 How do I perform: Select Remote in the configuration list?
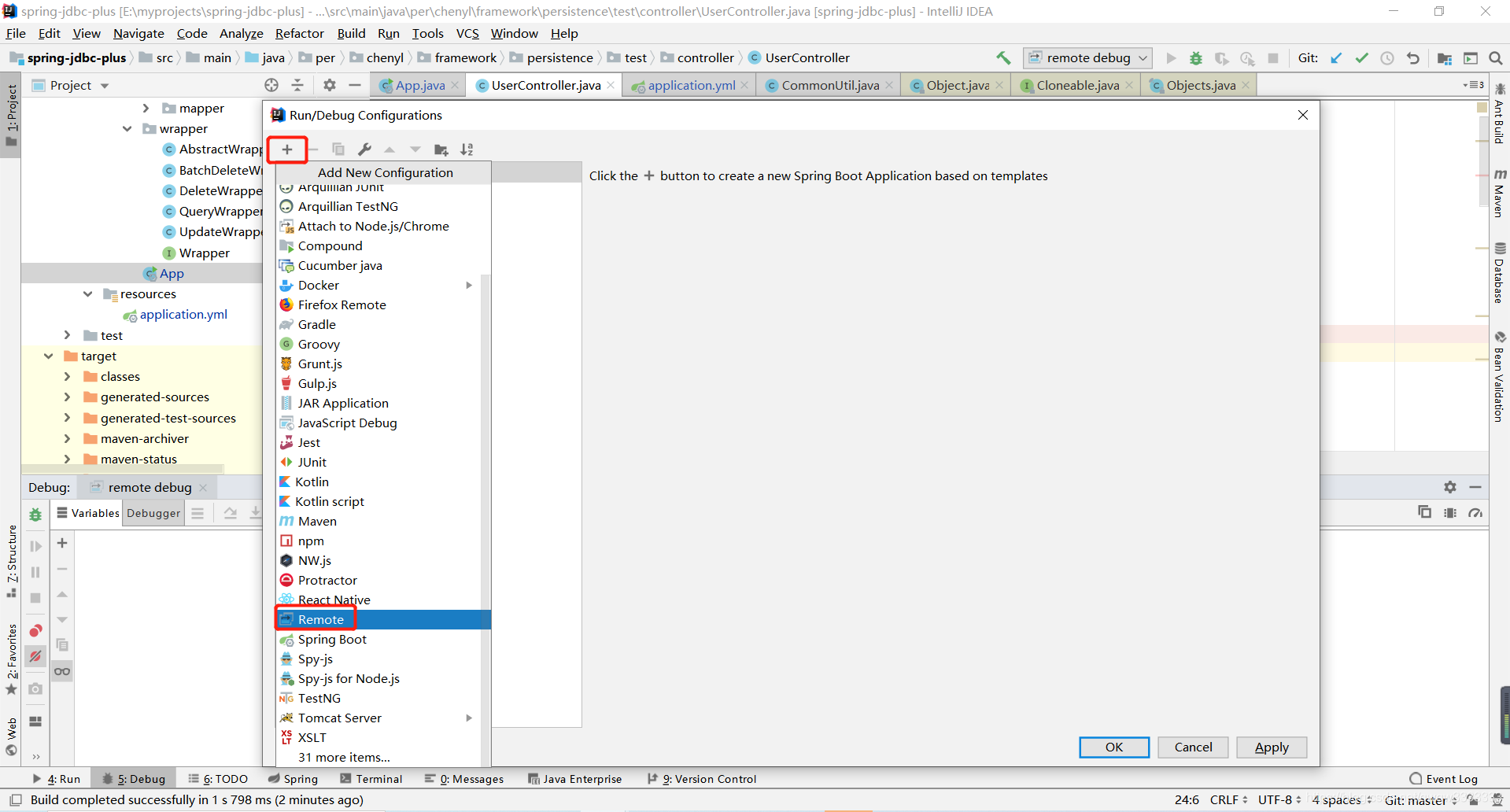point(383,619)
